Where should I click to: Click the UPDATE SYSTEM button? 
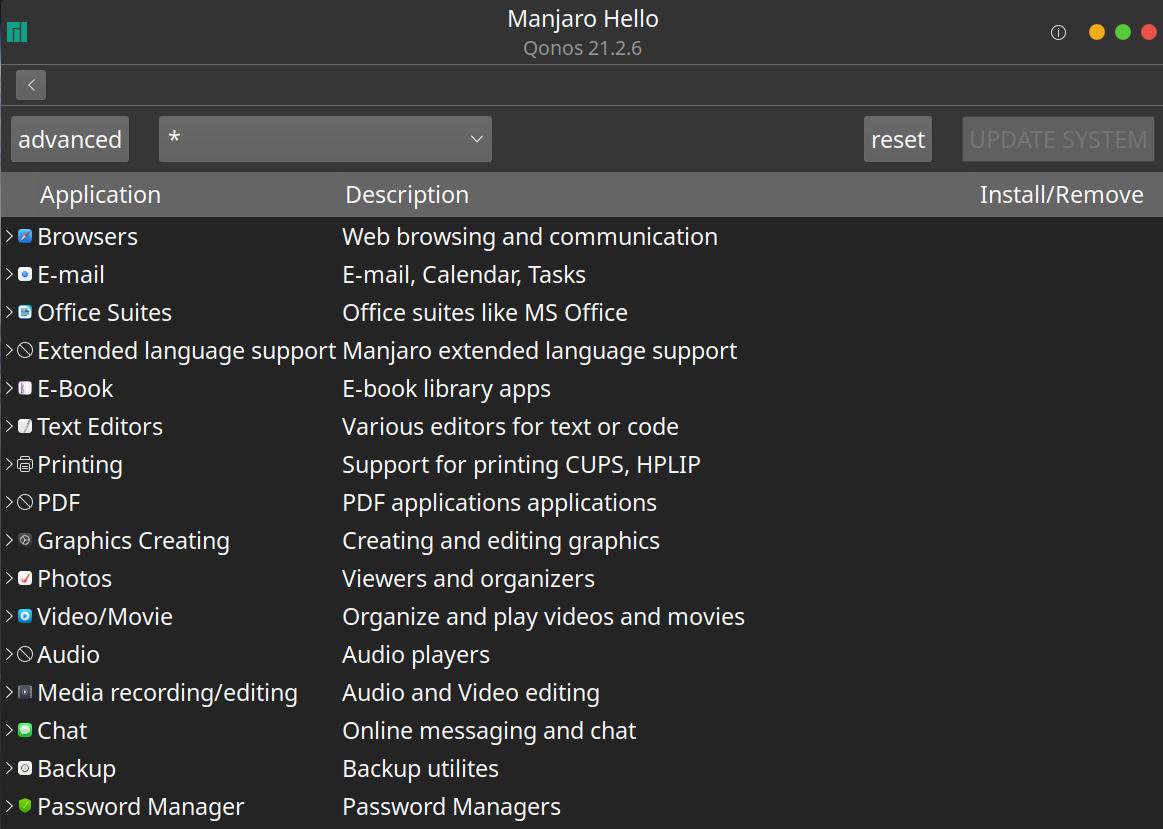[1058, 139]
